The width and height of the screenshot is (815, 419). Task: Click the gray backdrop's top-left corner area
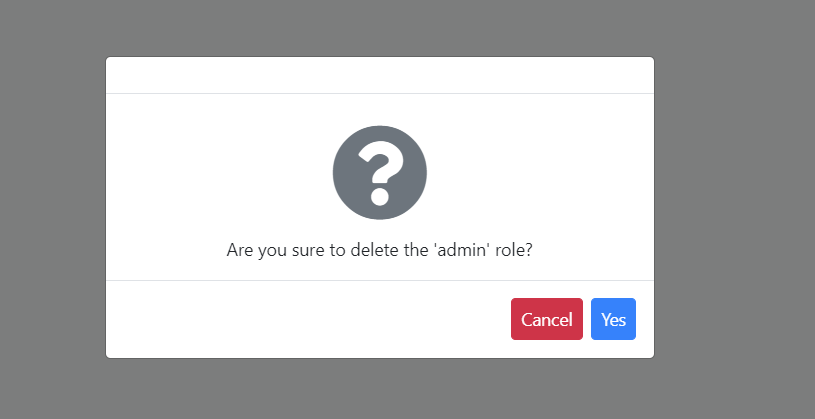coord(25,20)
